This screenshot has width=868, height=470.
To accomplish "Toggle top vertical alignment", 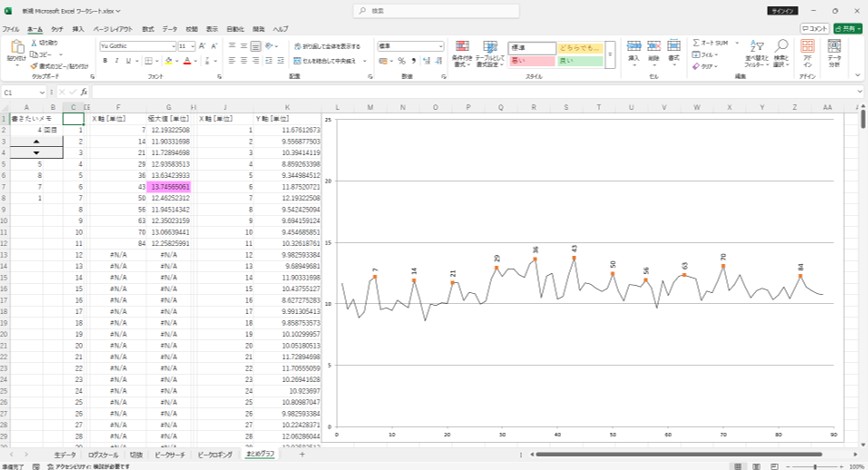I will pyautogui.click(x=232, y=46).
